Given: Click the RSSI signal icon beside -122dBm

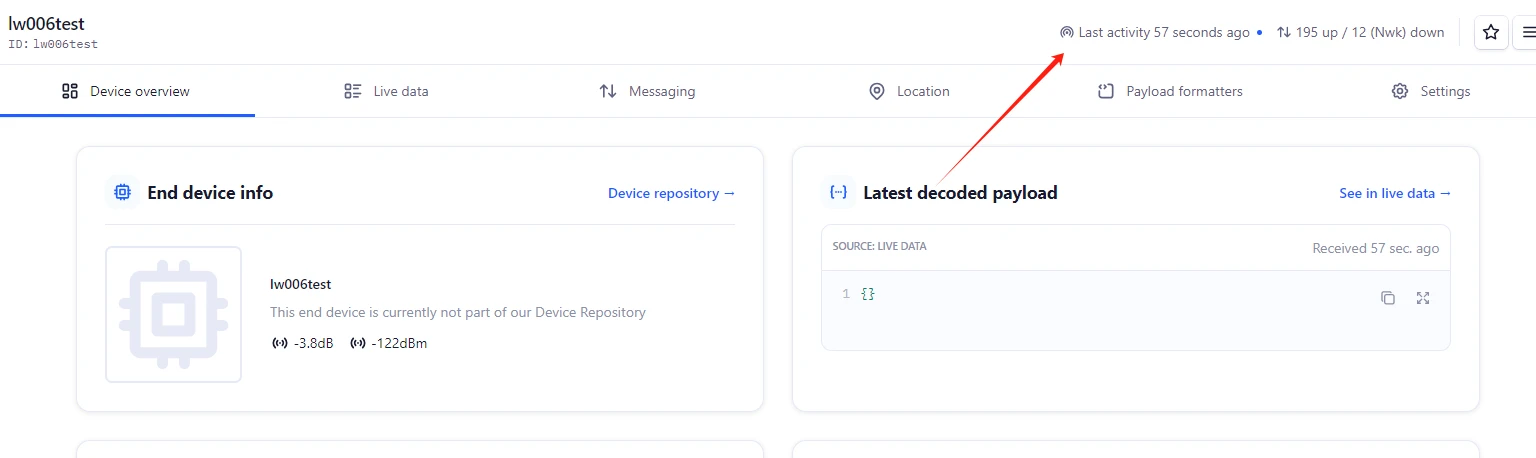Looking at the screenshot, I should point(358,343).
